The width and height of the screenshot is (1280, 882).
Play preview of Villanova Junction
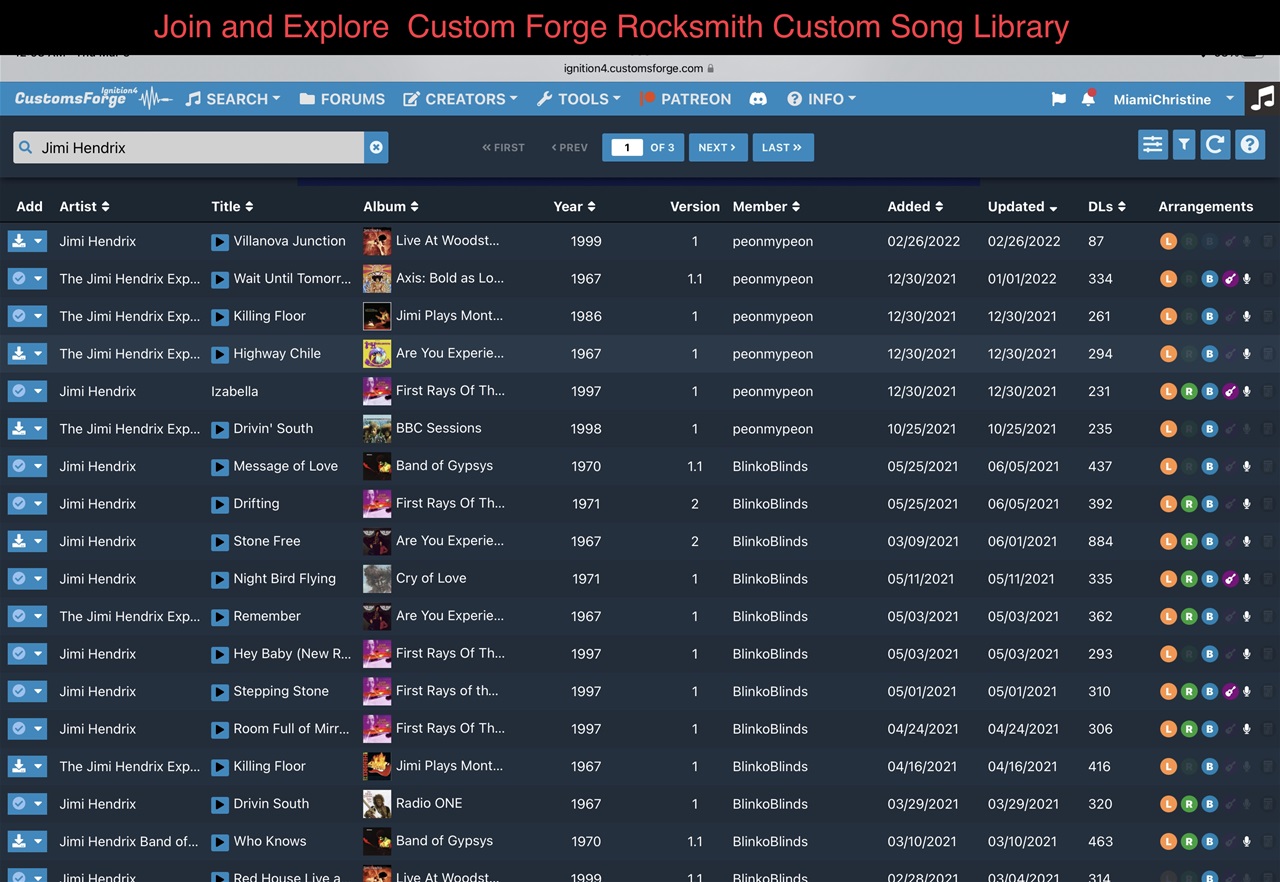tap(220, 242)
